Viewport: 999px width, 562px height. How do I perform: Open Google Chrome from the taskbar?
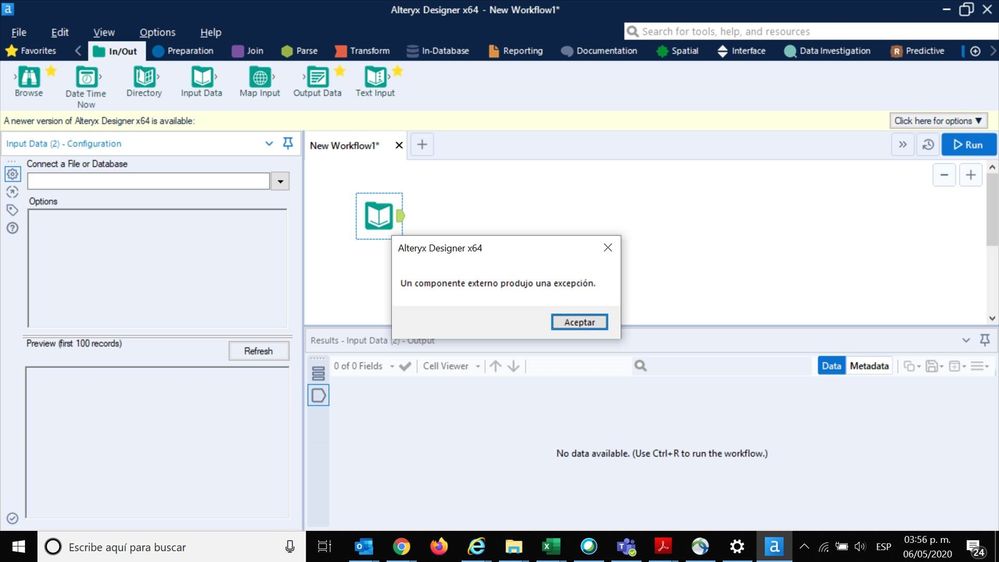click(x=401, y=547)
